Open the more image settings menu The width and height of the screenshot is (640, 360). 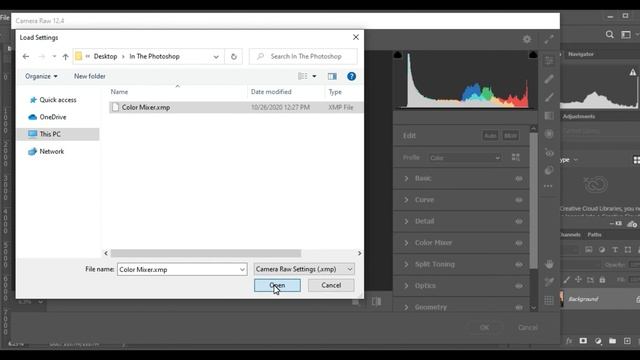[548, 186]
